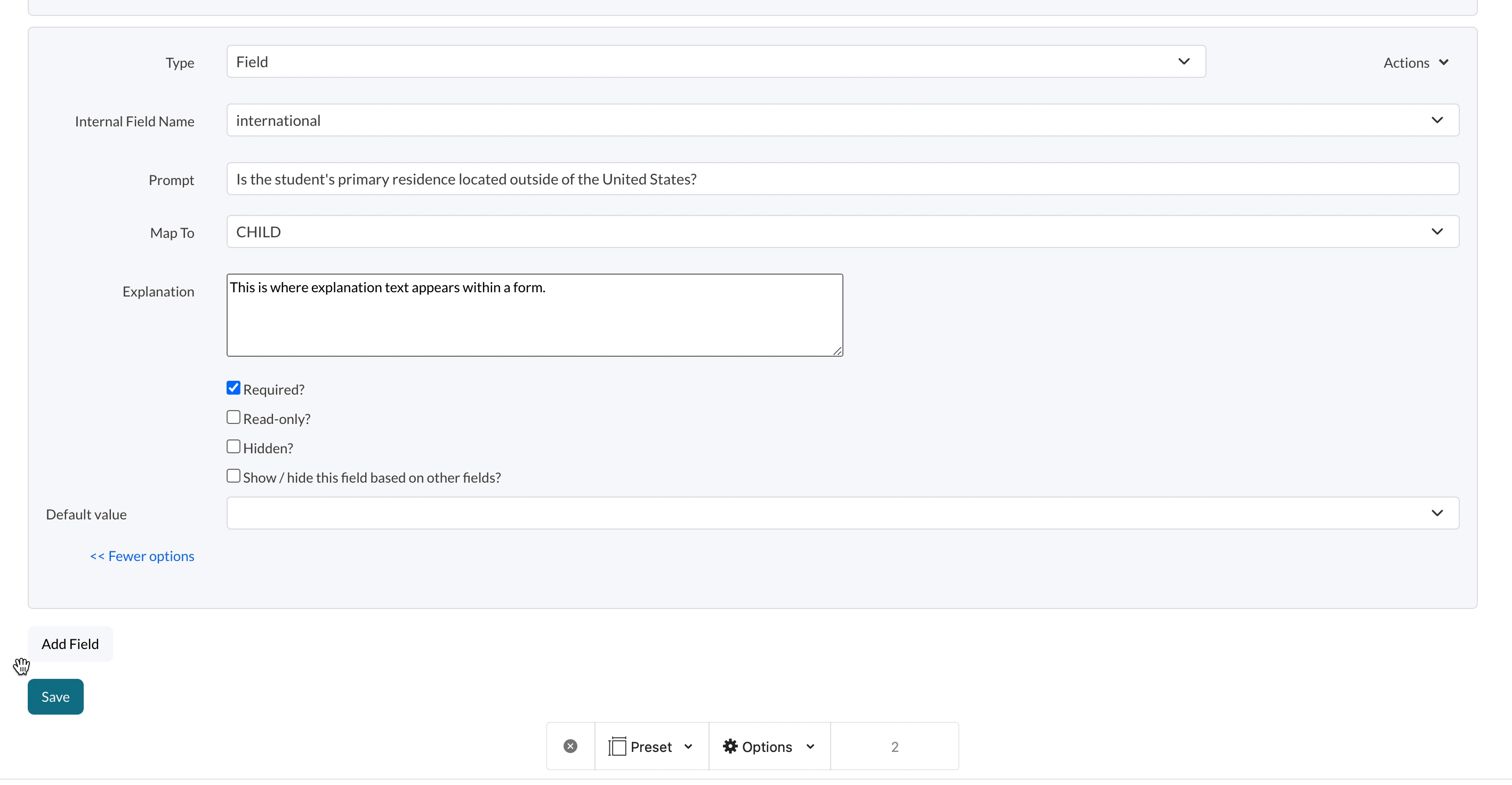Expand the Default value dropdown
This screenshot has height=785, width=1512.
[842, 512]
